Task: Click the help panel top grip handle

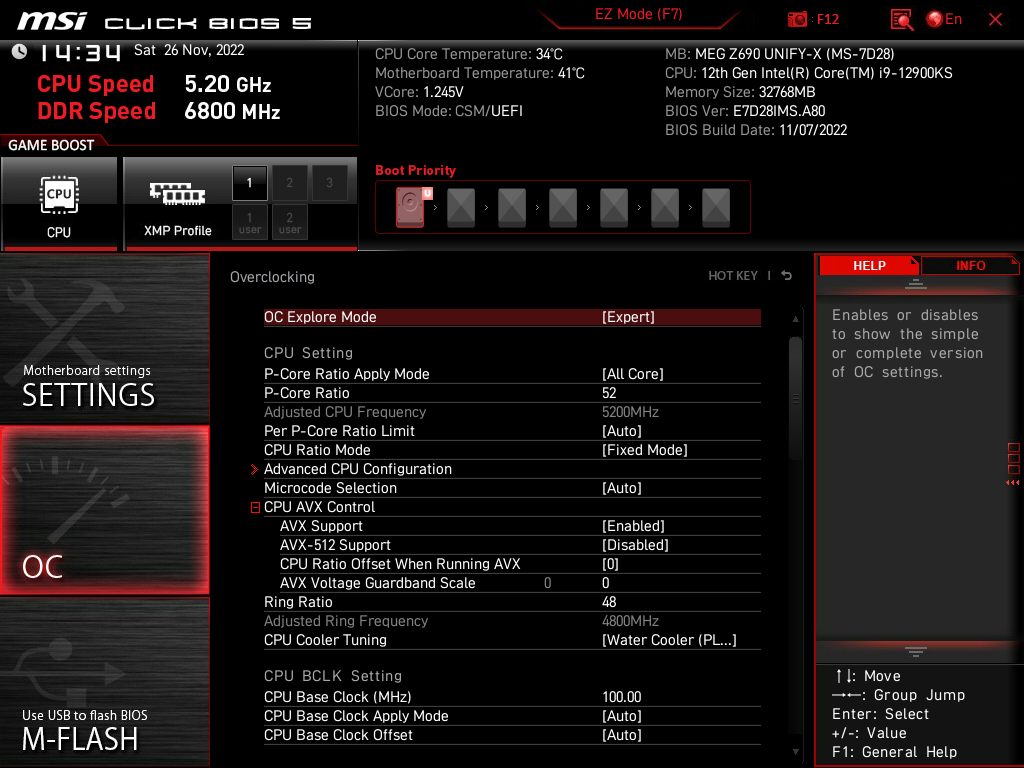Action: pyautogui.click(x=916, y=283)
